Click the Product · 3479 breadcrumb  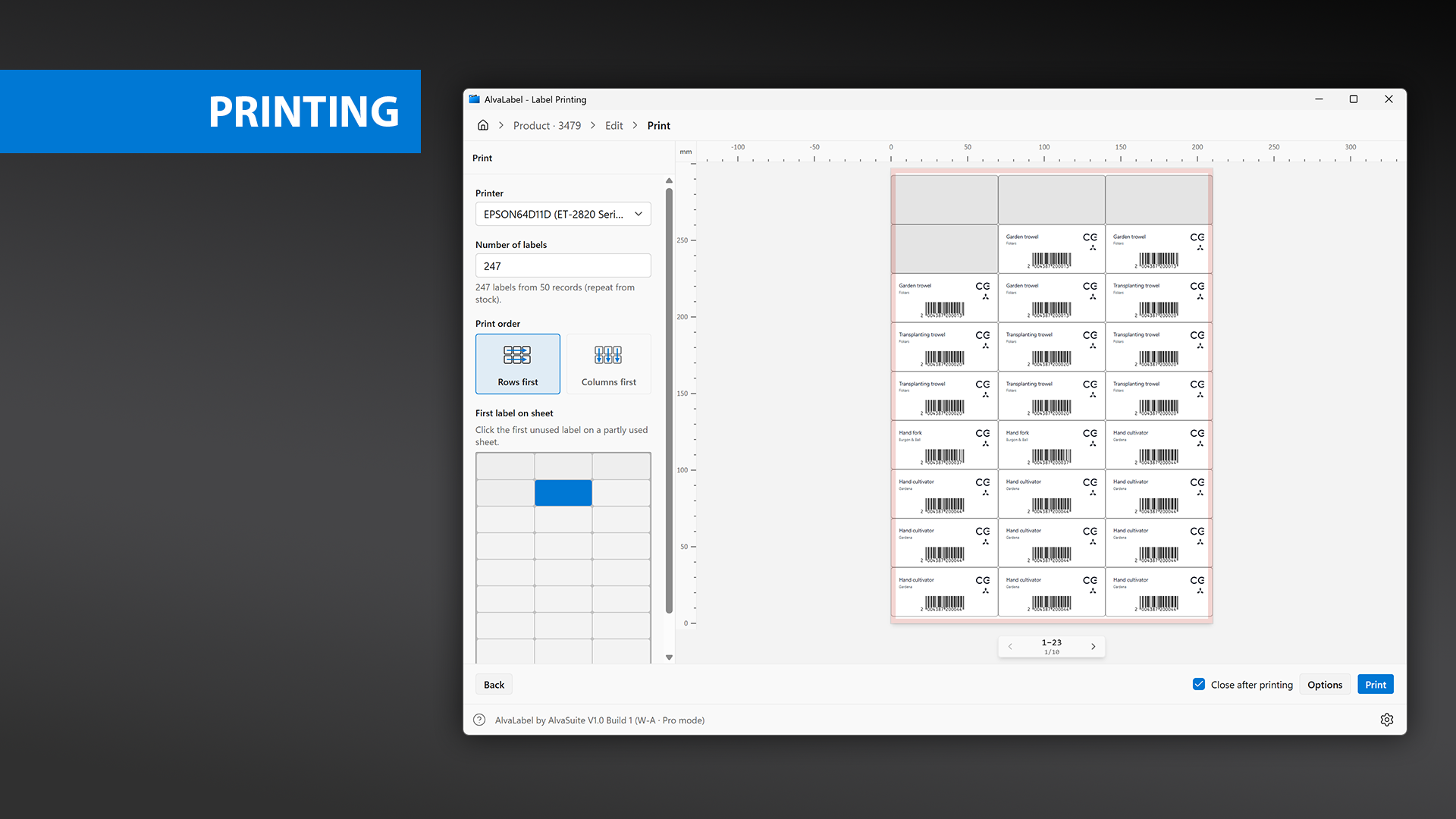pyautogui.click(x=547, y=126)
